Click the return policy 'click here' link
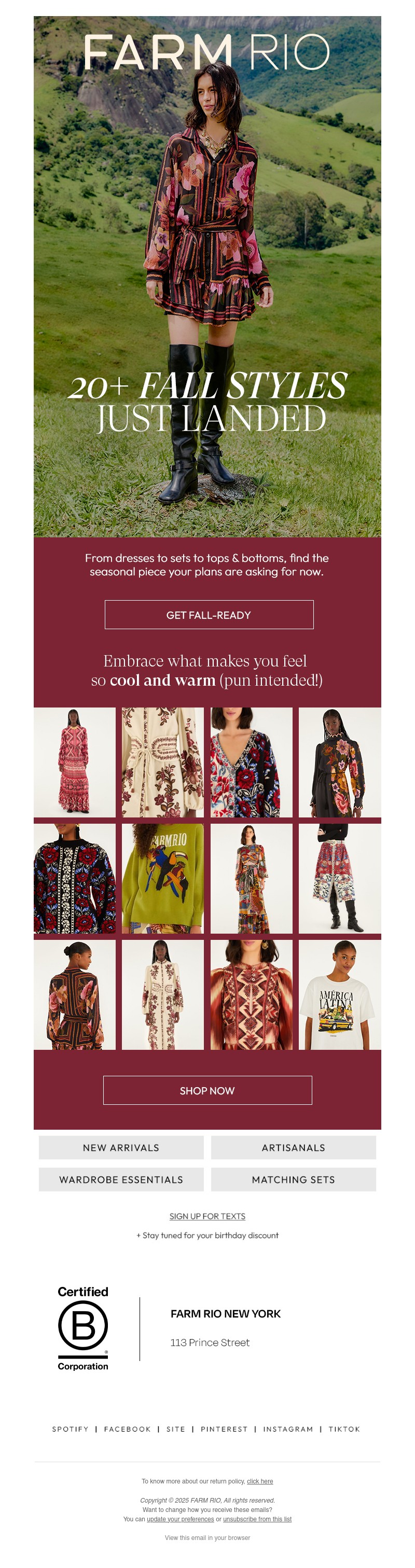The image size is (415, 1568). [x=260, y=1481]
